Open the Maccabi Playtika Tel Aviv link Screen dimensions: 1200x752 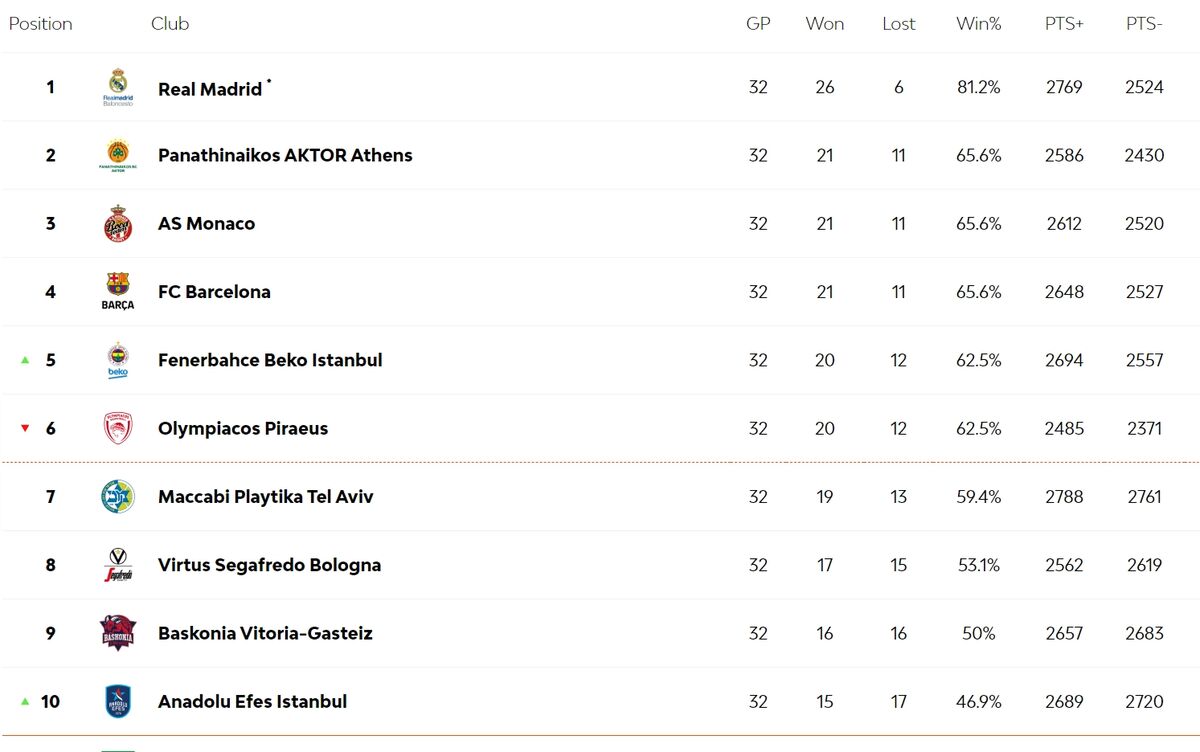coord(266,497)
